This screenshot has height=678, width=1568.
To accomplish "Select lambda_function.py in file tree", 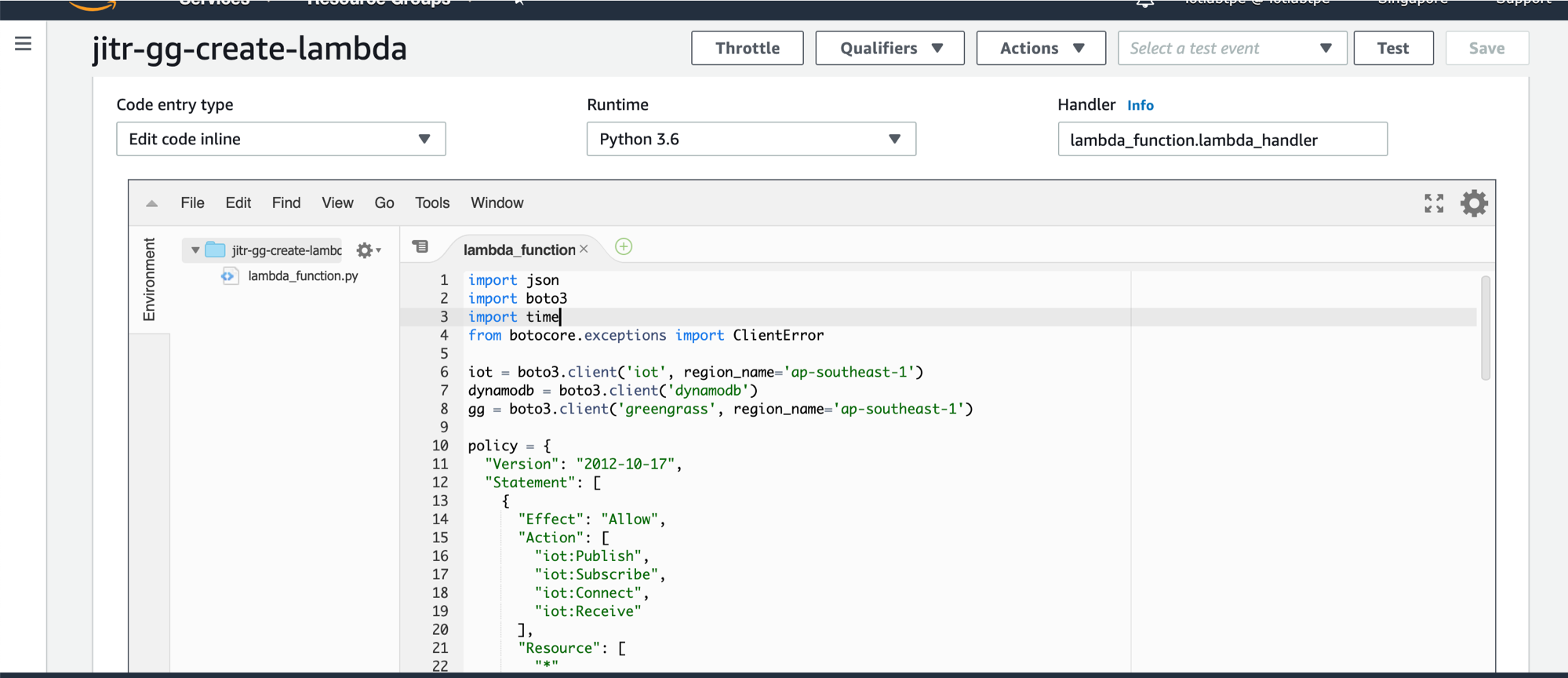I will point(303,275).
